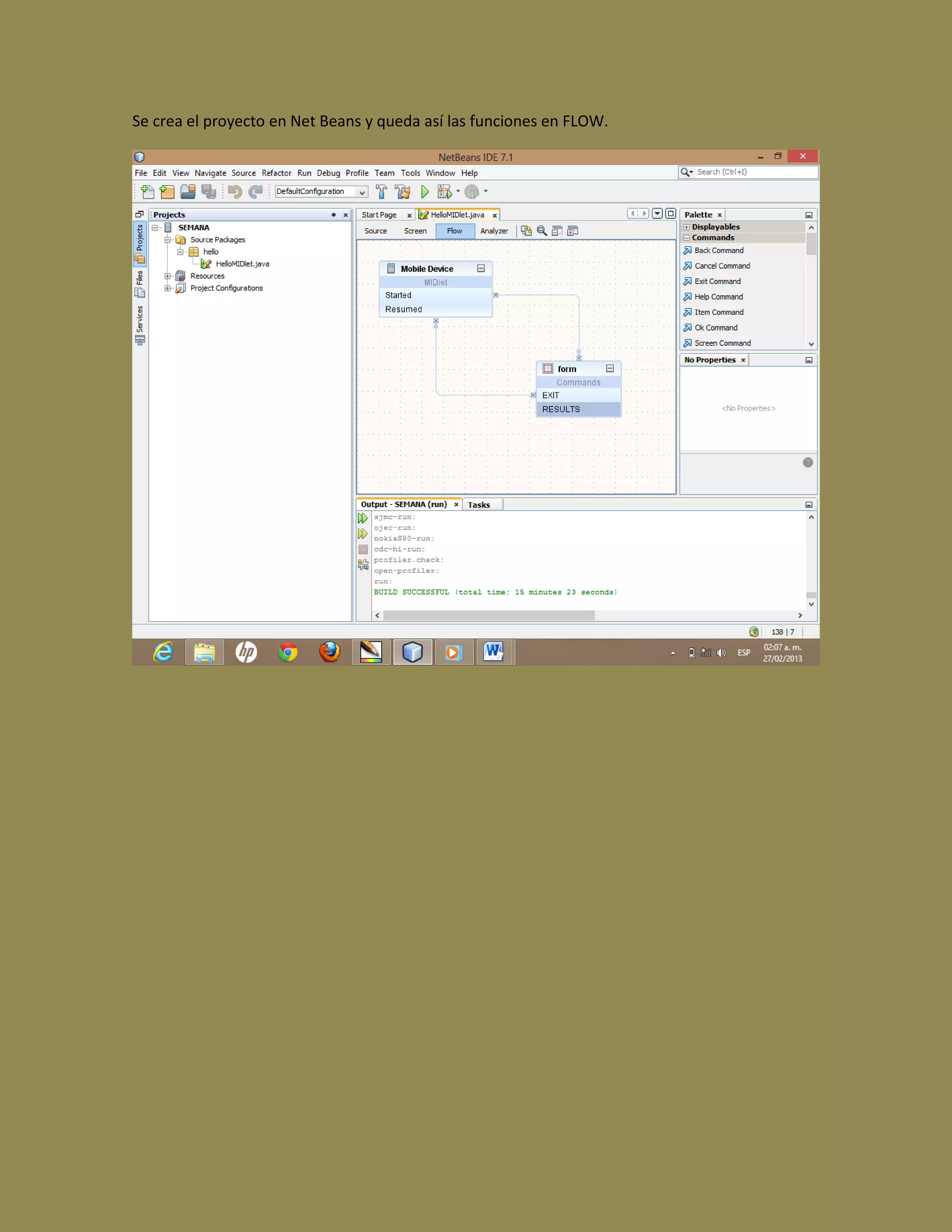Click the New File toolbar icon
The image size is (952, 1232).
tap(148, 192)
